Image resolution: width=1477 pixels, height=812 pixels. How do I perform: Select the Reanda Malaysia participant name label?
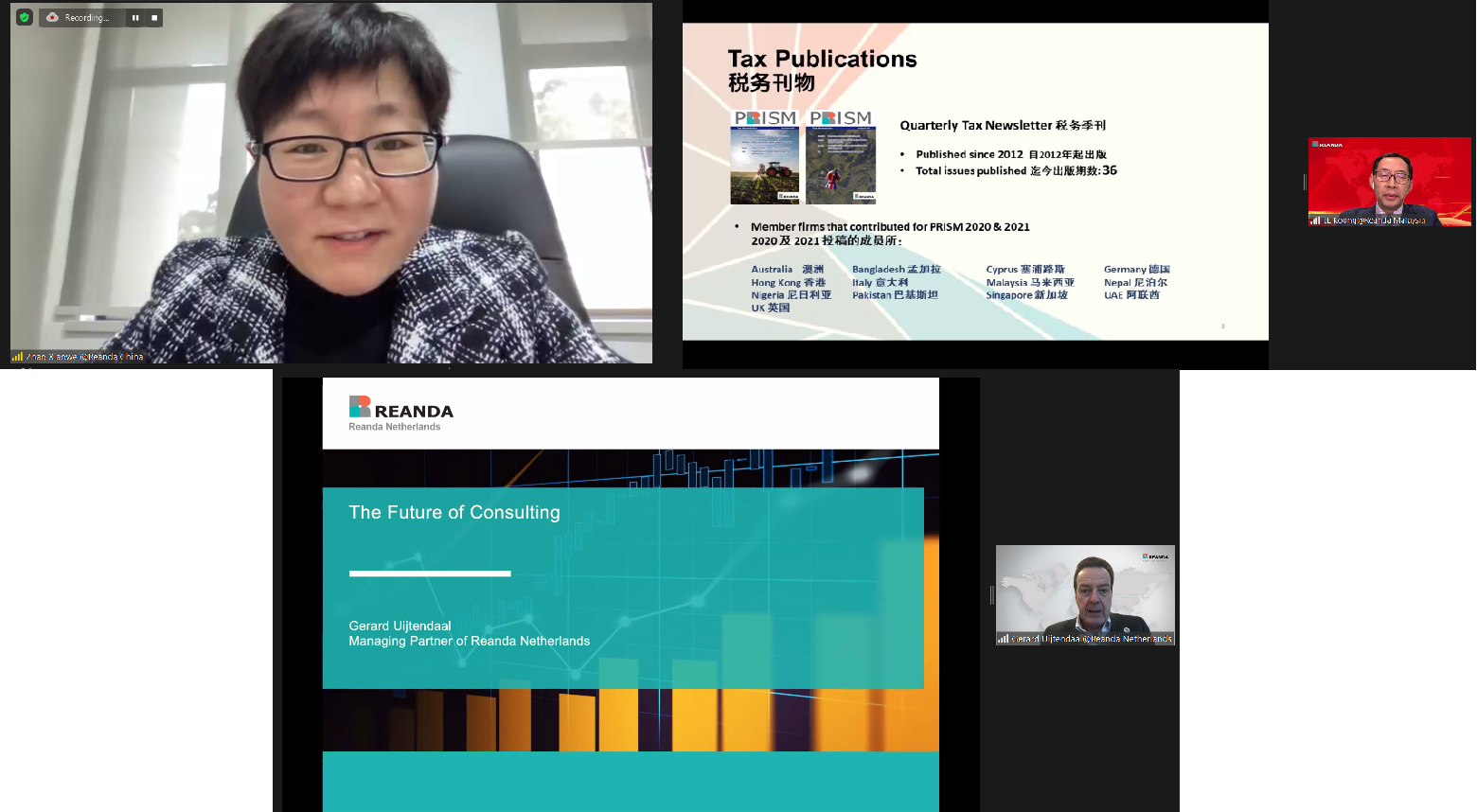(1374, 221)
